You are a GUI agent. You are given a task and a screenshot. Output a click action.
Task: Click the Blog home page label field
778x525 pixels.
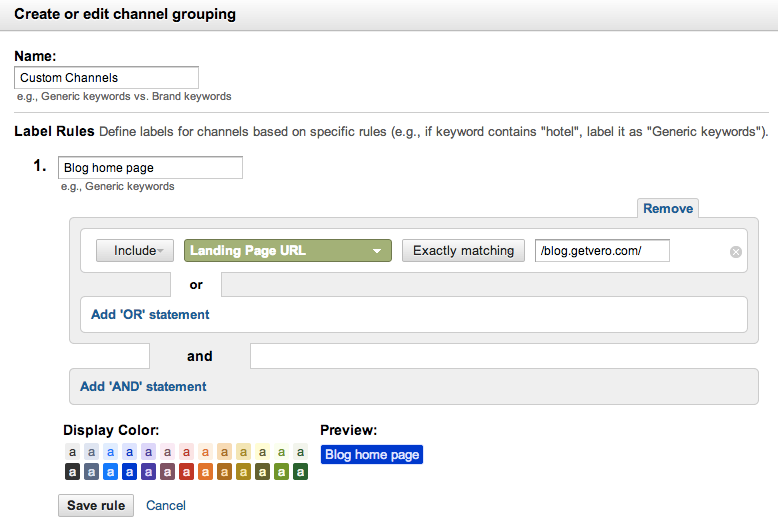(150, 167)
